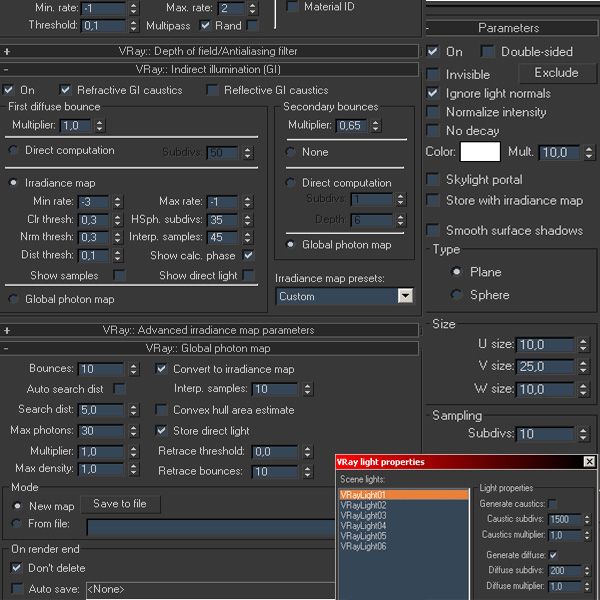Enable Normalize intensity checkbox
This screenshot has height=600, width=600.
(x=433, y=112)
